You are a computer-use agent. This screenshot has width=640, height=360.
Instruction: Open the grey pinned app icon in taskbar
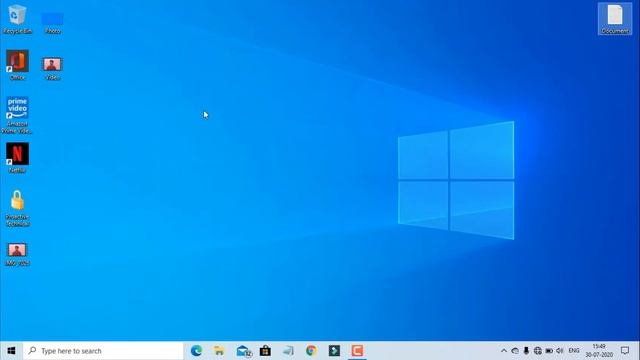(288, 351)
